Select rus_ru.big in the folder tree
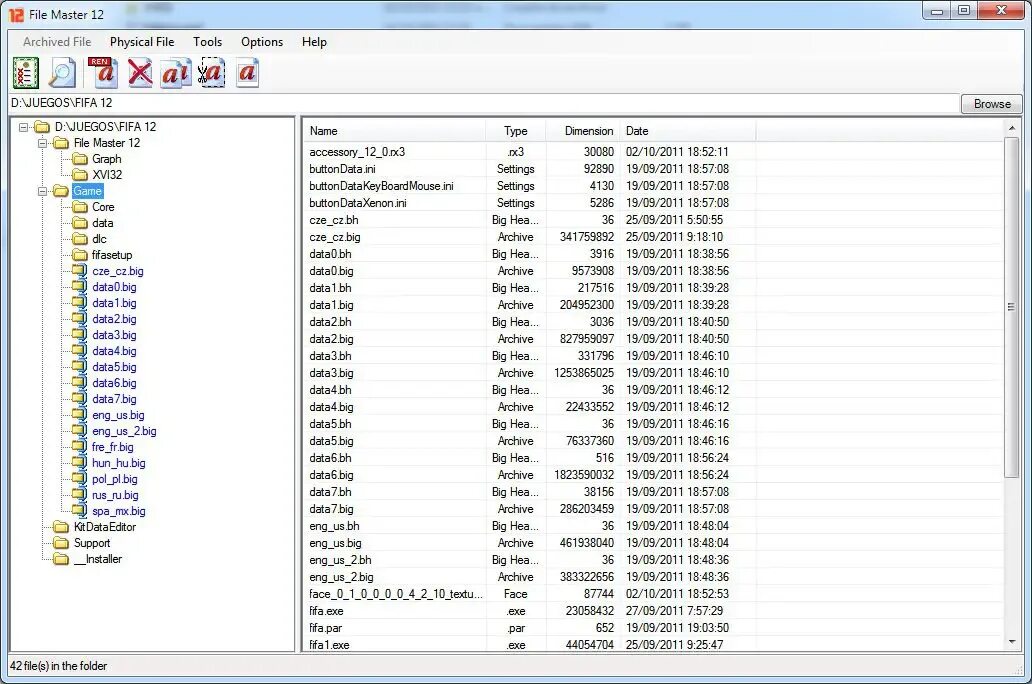This screenshot has height=684, width=1032. pyautogui.click(x=115, y=494)
